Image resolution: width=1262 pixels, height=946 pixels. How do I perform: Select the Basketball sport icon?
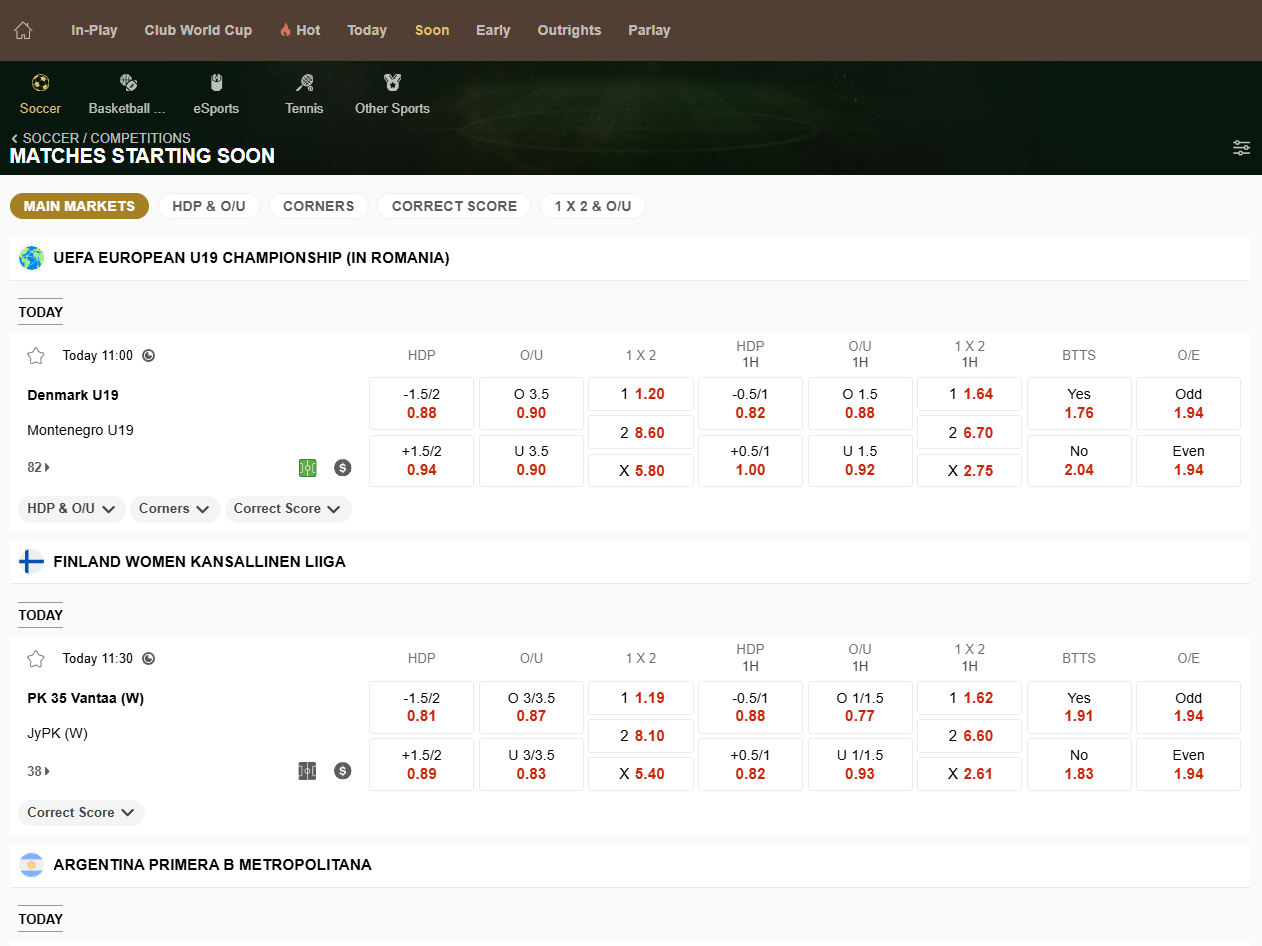pos(128,82)
